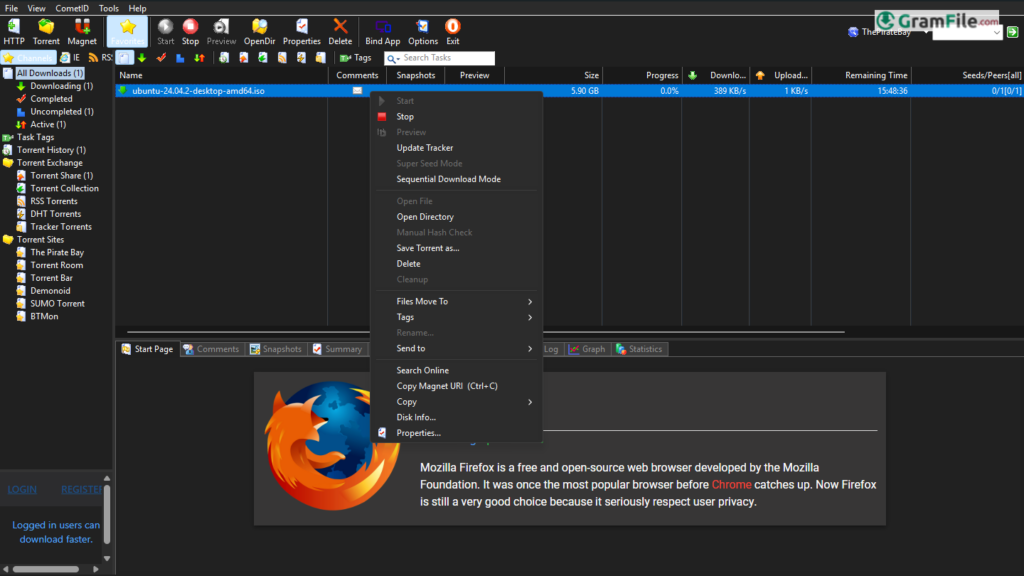Screen dimensions: 1024x576
Task: Open the Summary tab
Action: [337, 349]
